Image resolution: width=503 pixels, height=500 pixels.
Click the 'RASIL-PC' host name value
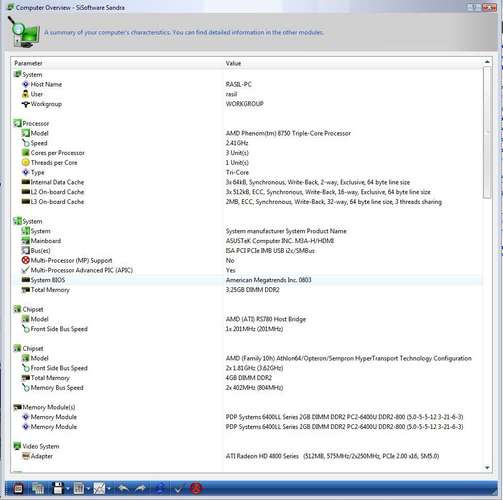click(239, 84)
